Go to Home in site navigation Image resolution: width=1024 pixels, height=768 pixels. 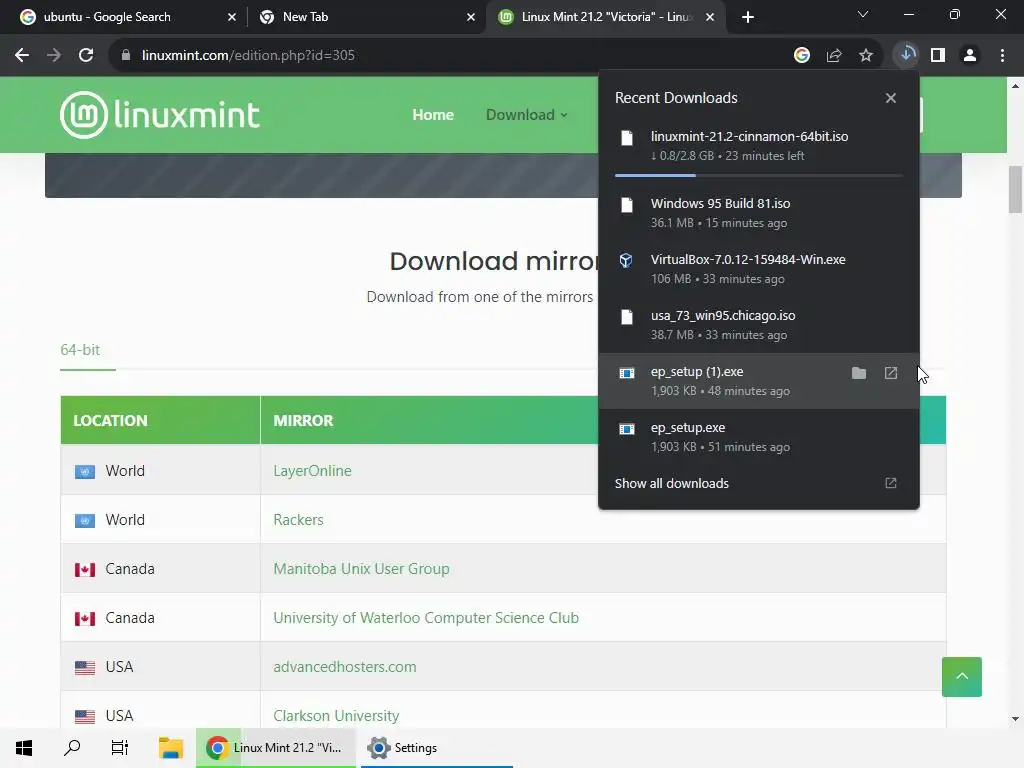(433, 115)
